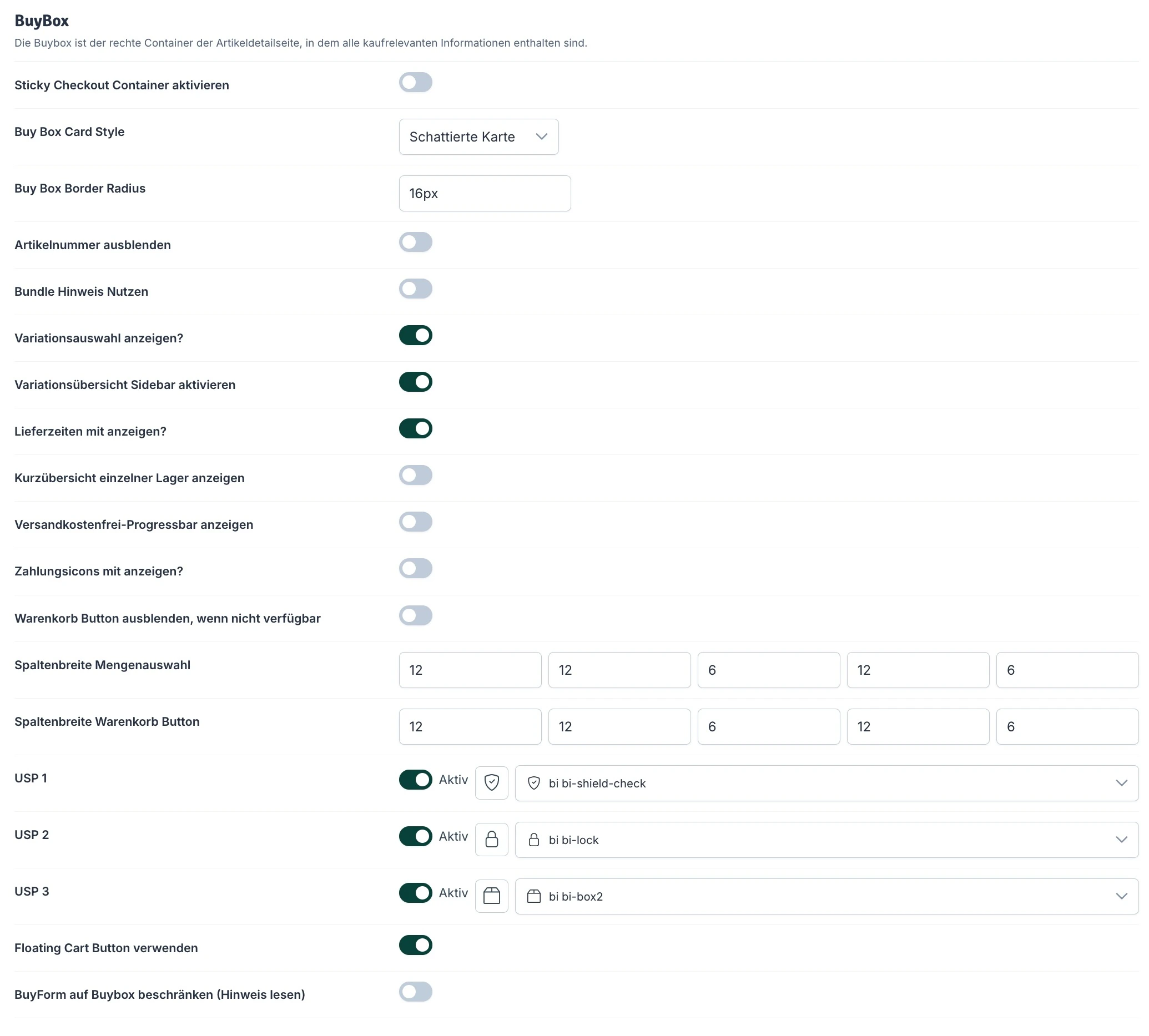Click the Buy Box Border Radius field

click(x=484, y=194)
